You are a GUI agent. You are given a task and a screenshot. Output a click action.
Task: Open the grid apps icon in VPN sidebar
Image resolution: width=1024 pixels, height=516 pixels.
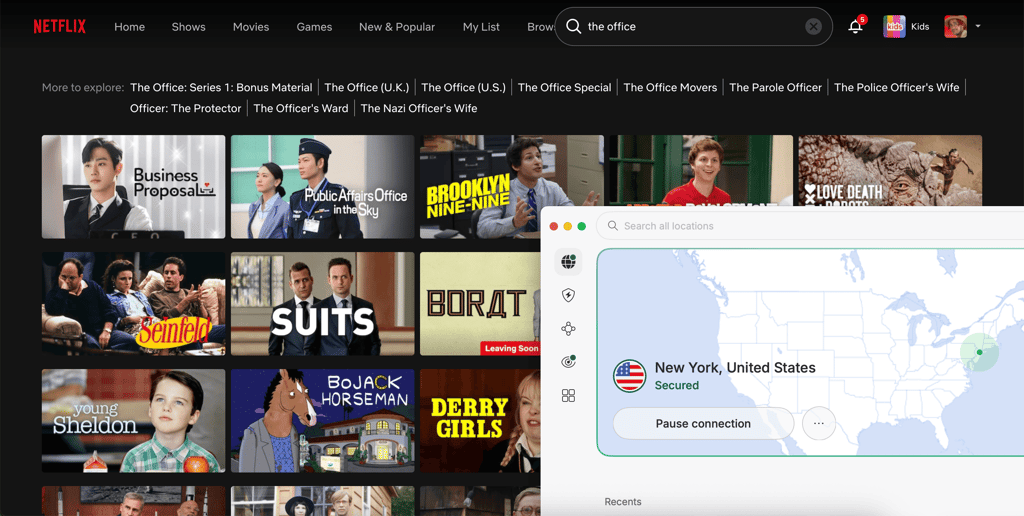tap(568, 395)
